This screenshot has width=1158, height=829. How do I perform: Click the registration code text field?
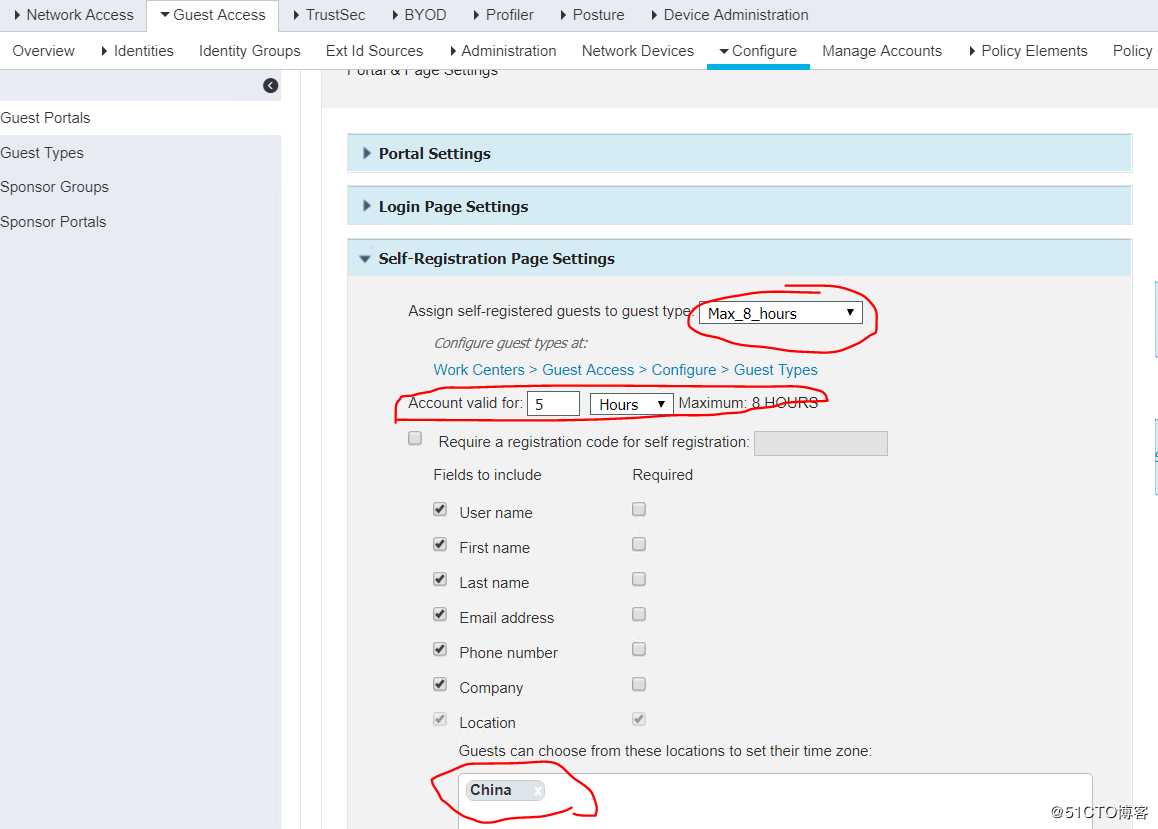pos(820,443)
